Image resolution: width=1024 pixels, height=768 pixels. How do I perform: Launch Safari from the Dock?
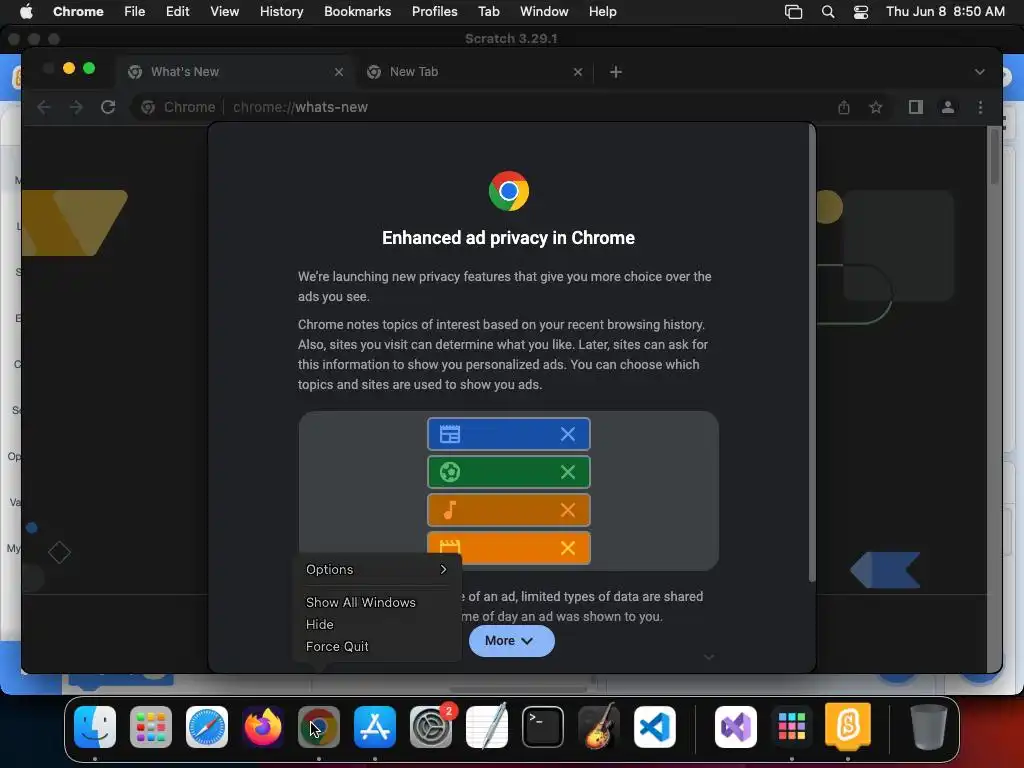coord(207,726)
